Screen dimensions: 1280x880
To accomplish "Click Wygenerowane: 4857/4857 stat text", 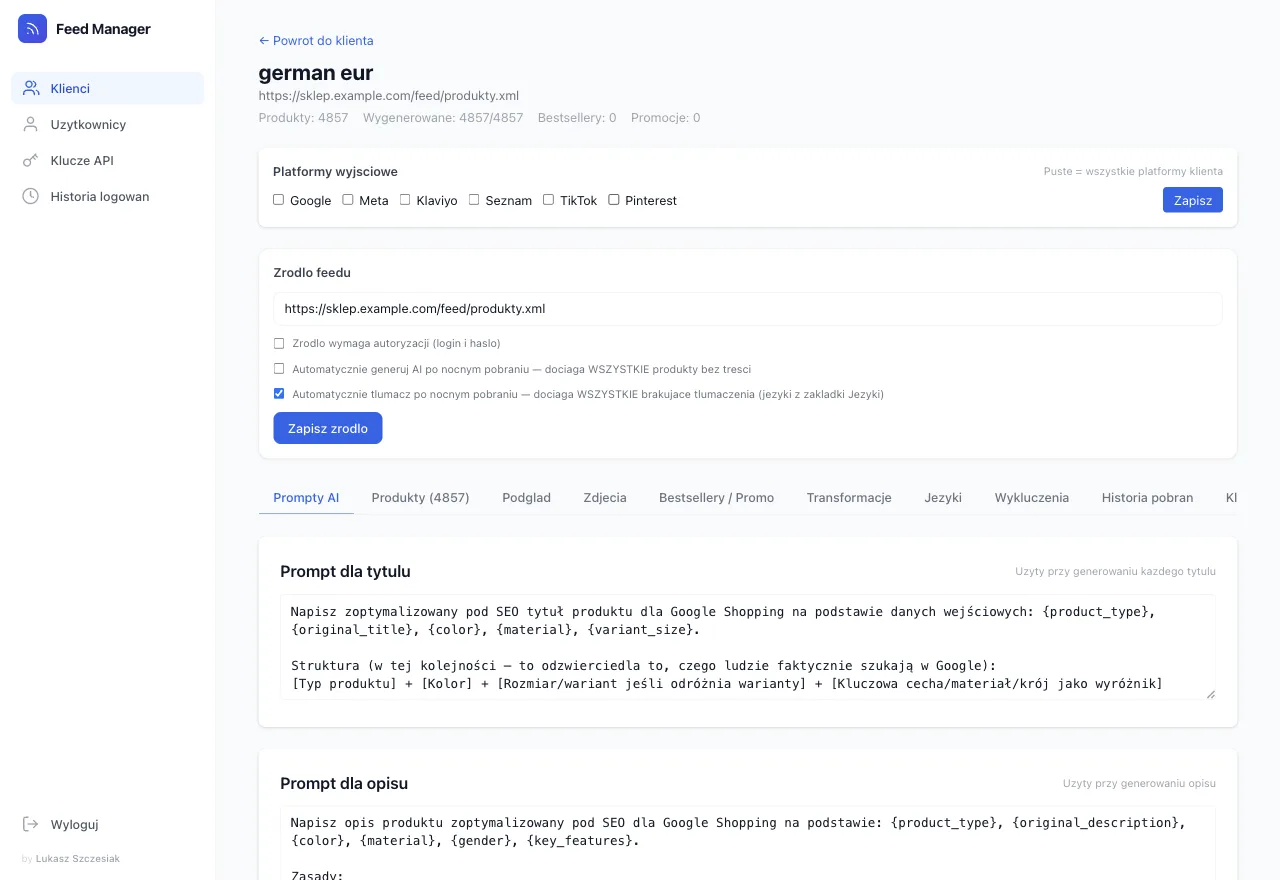I will click(443, 118).
